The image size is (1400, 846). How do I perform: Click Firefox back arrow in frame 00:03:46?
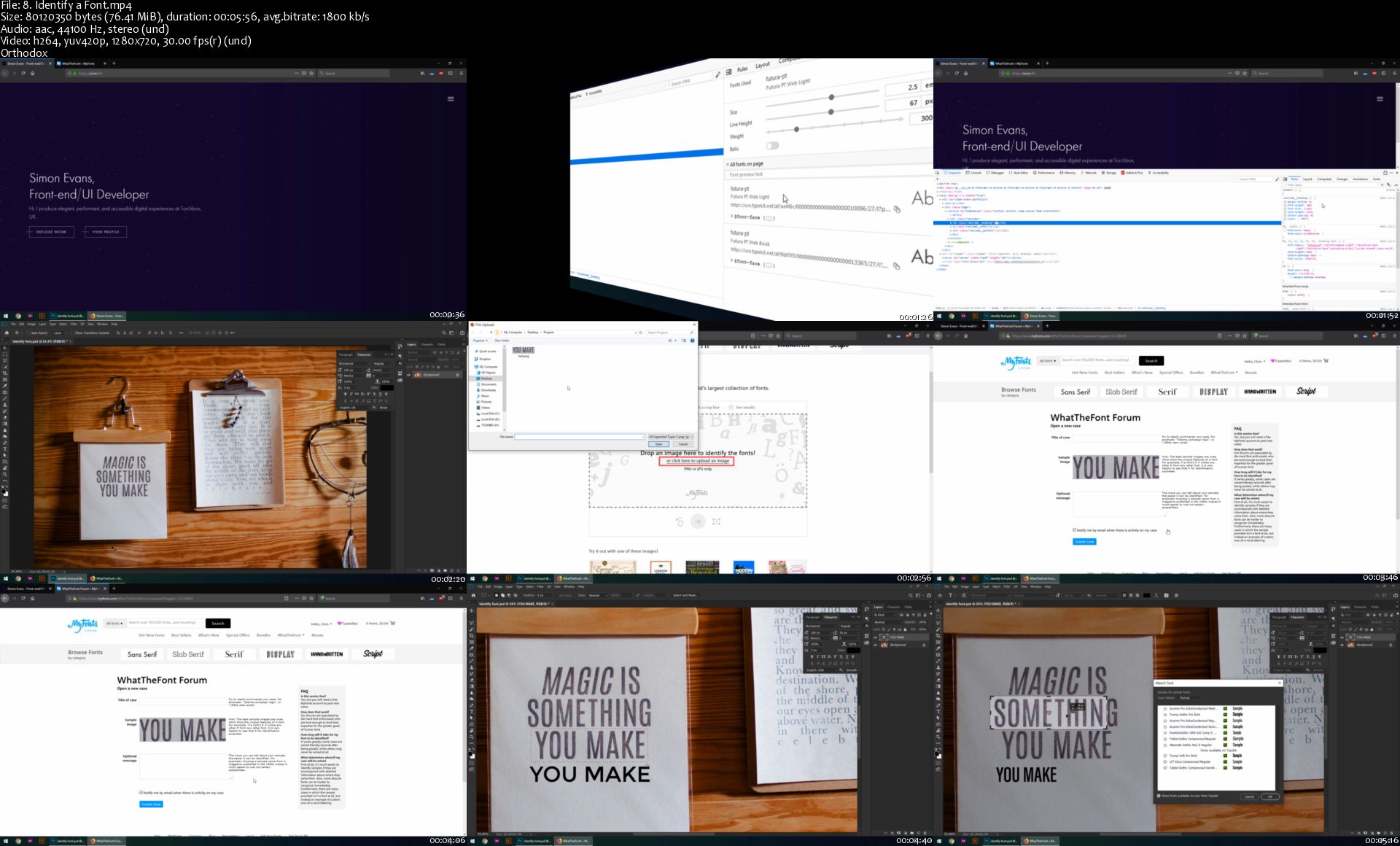pyautogui.click(x=938, y=335)
